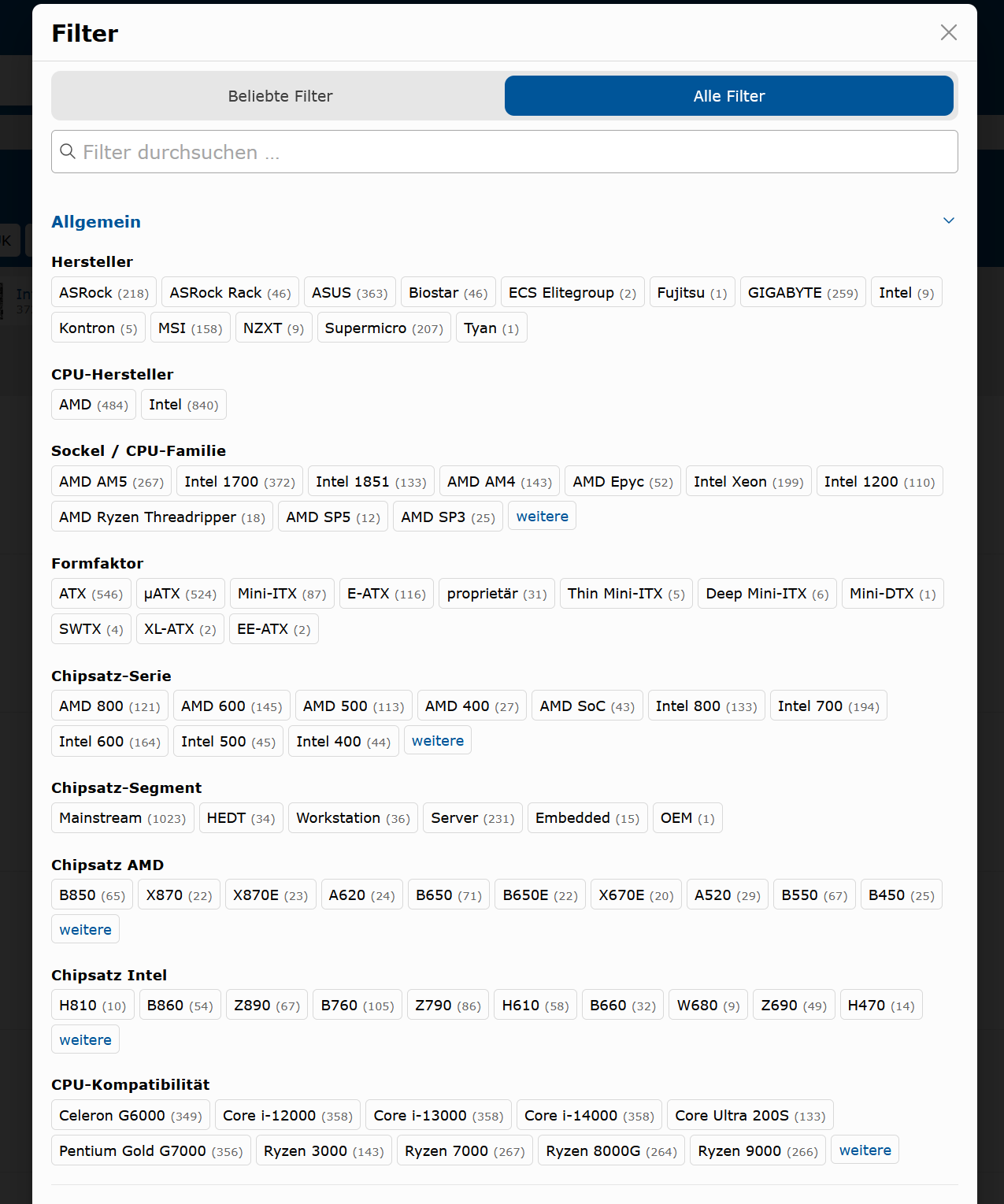
Task: Expand more CPU-Kompatibilität options via weitere
Action: (865, 1150)
